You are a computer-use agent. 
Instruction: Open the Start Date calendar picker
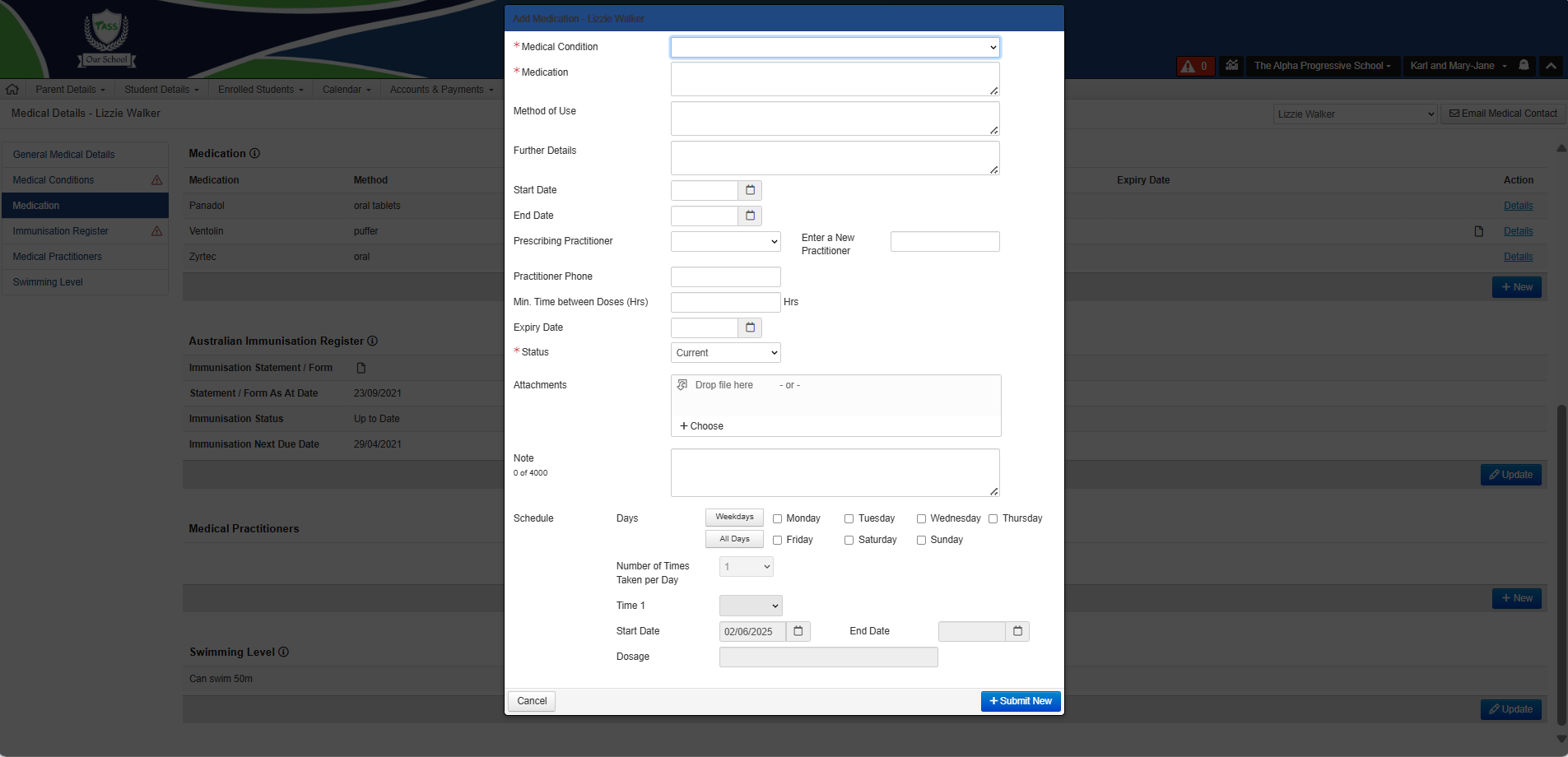tap(750, 190)
